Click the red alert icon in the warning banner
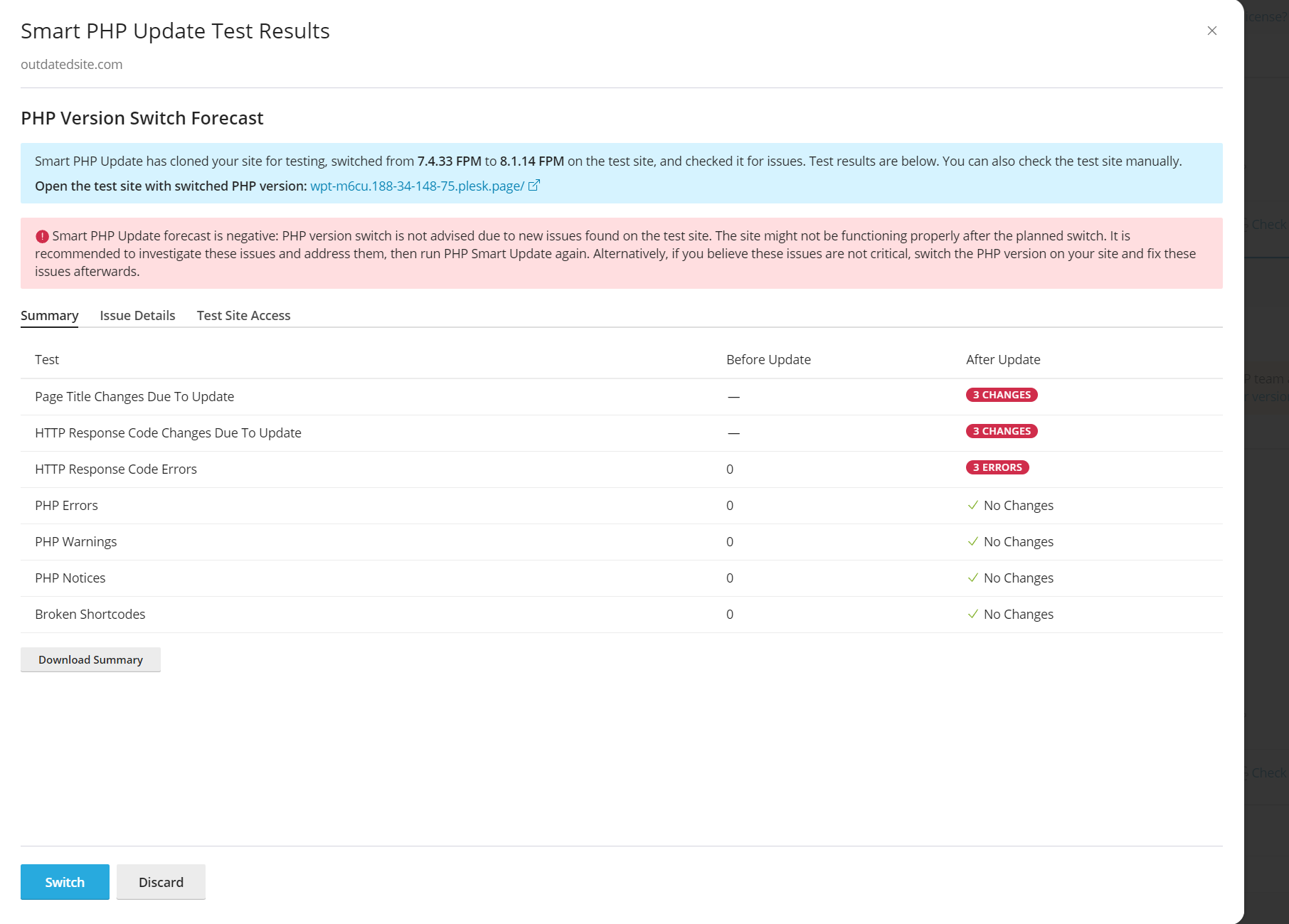 [43, 235]
